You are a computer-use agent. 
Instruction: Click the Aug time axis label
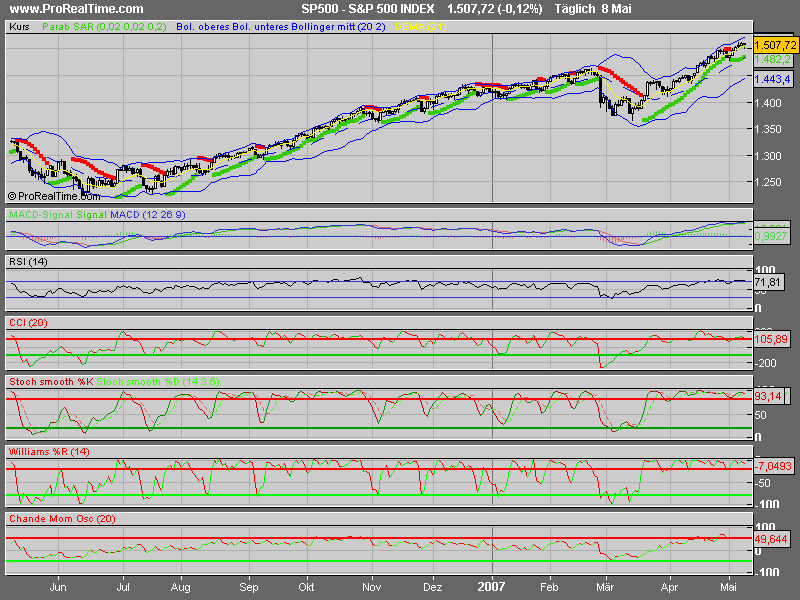[x=180, y=587]
